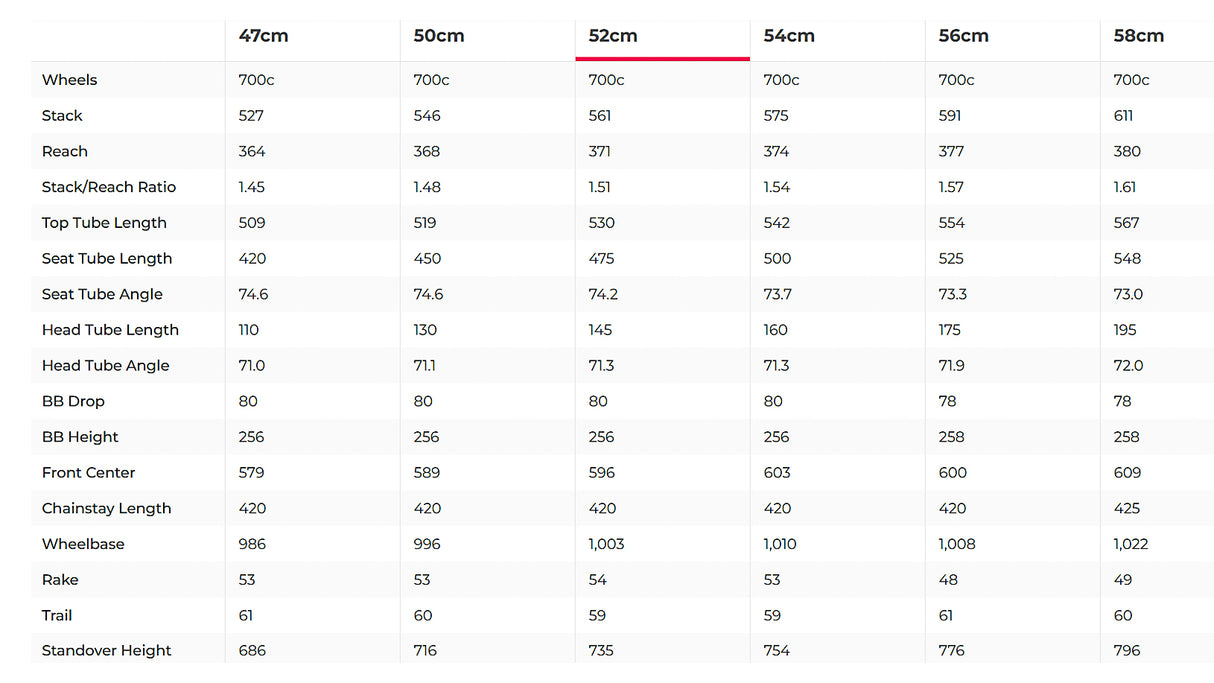
Task: Click the Standover Height row label
Action: [107, 651]
